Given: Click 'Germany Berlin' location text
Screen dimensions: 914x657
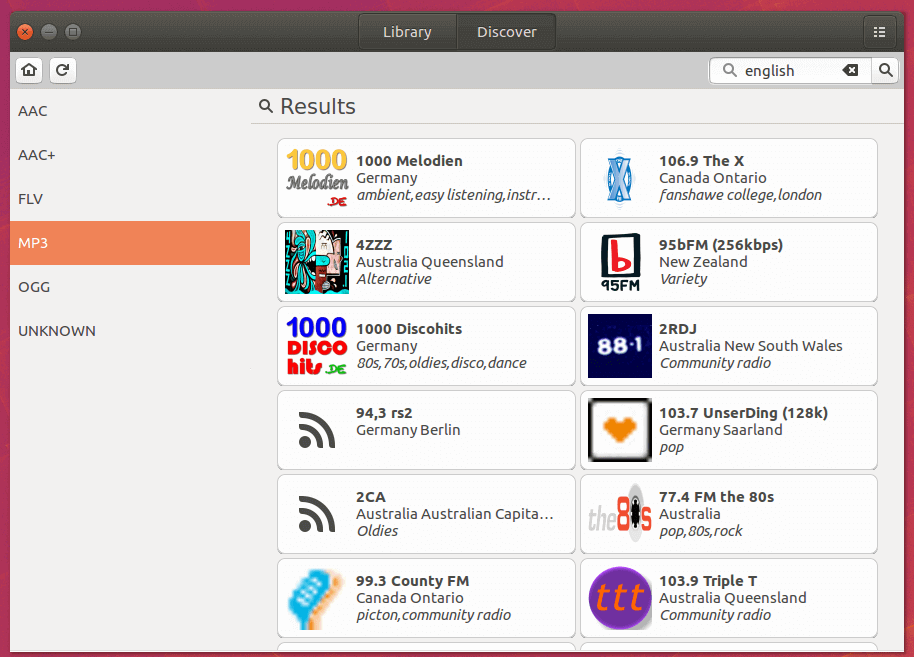Looking at the screenshot, I should click(x=408, y=430).
